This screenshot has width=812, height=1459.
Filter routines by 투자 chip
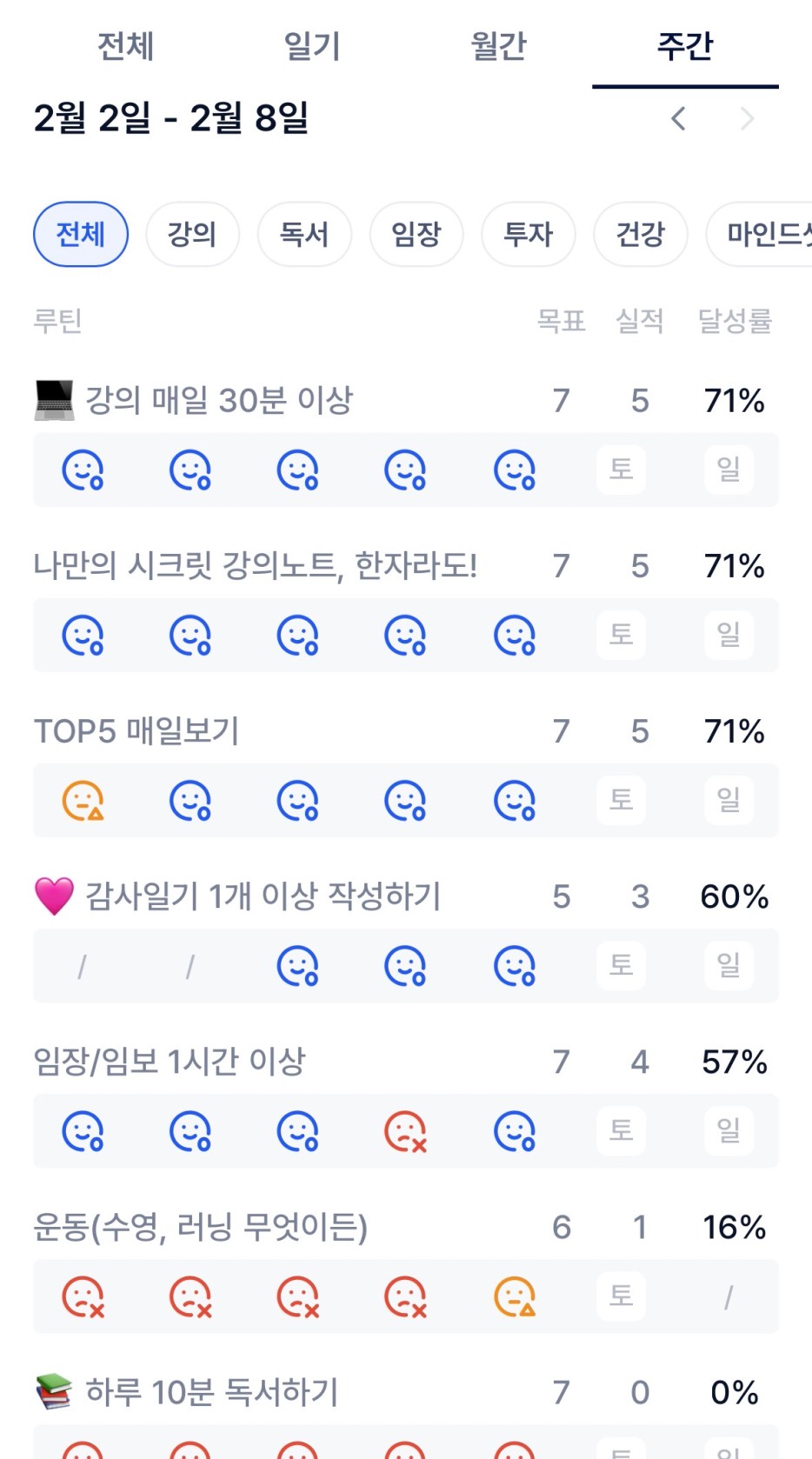(x=529, y=234)
